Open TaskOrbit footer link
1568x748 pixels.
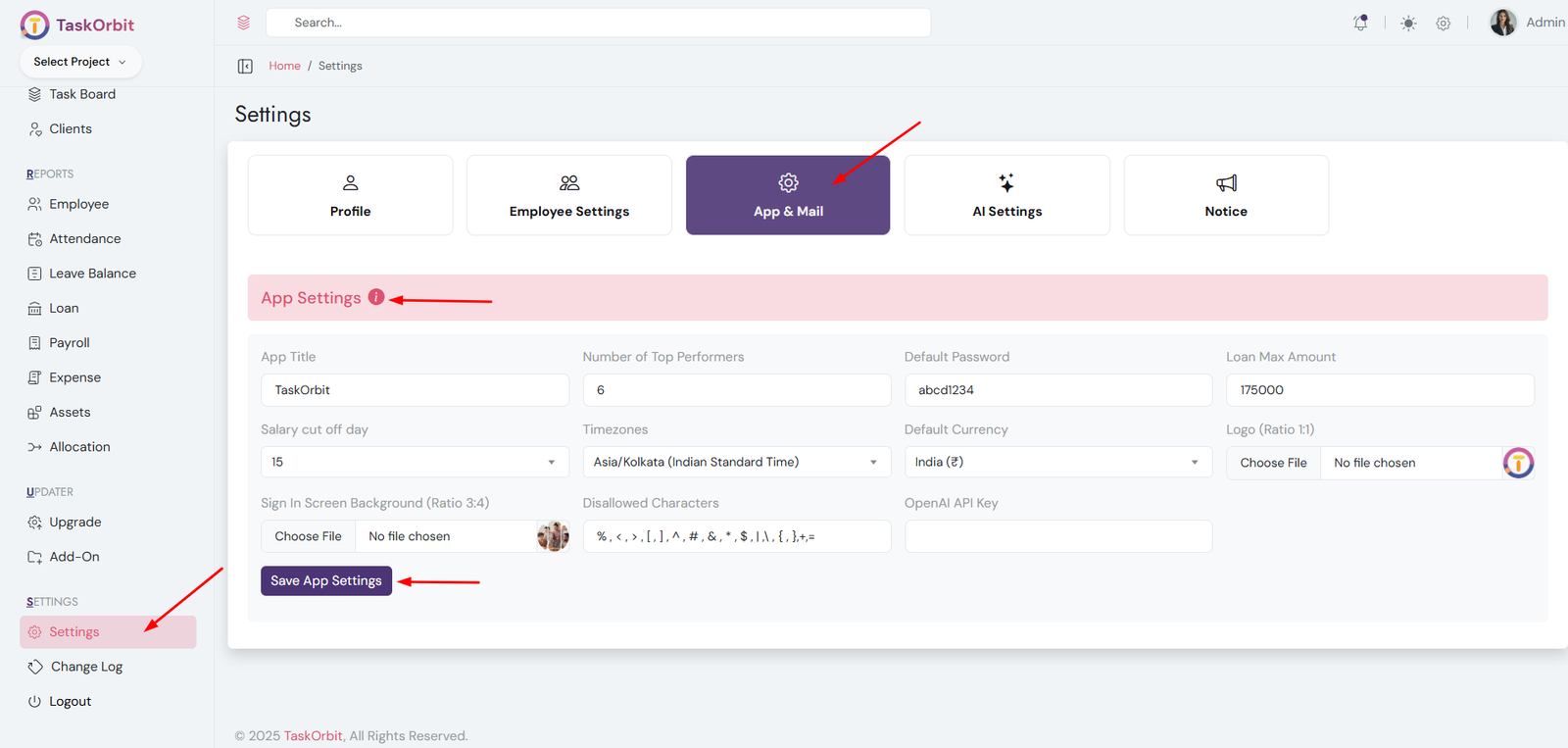point(313,736)
